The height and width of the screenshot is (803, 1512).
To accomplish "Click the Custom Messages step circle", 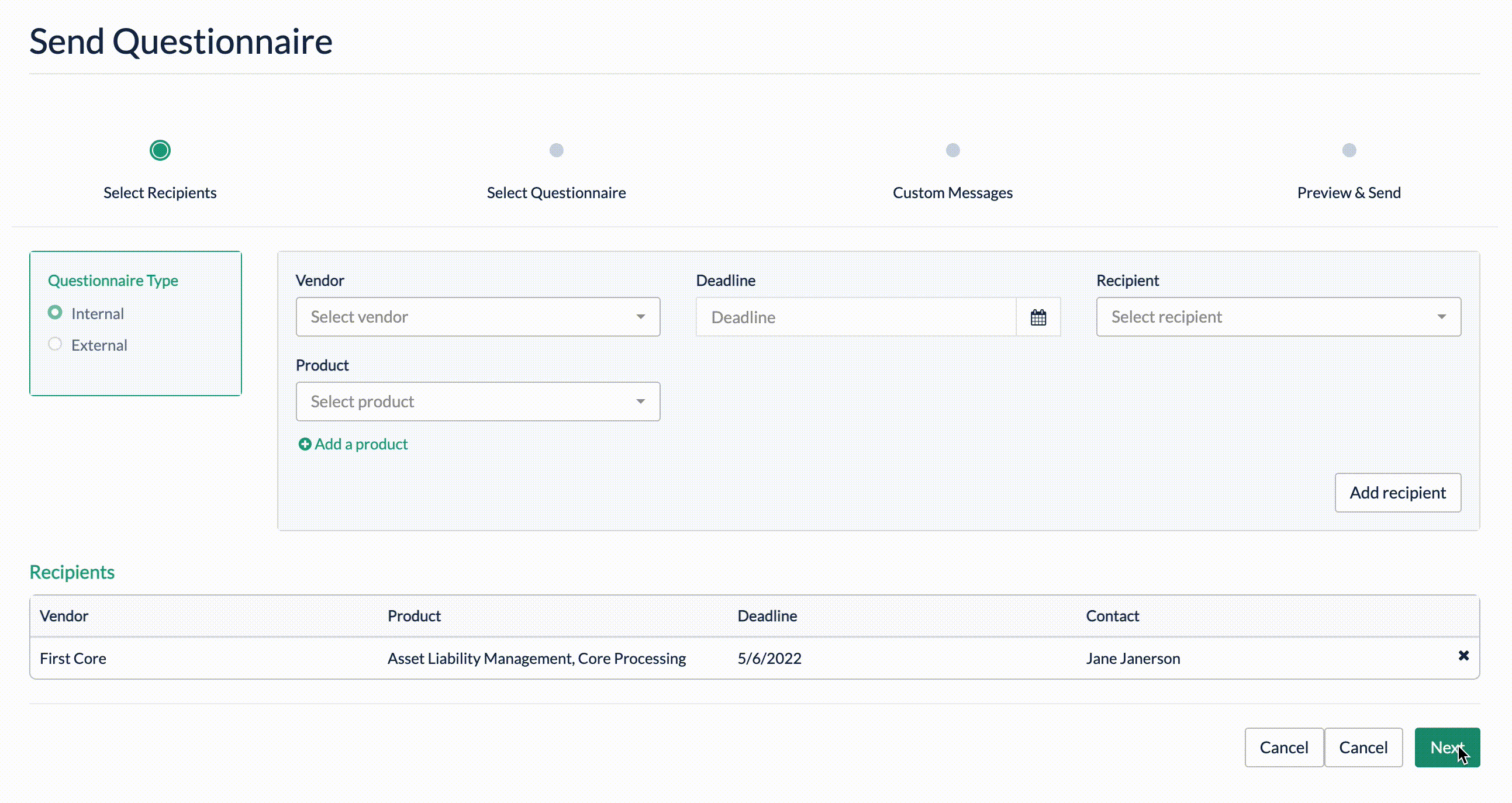I will pos(952,150).
